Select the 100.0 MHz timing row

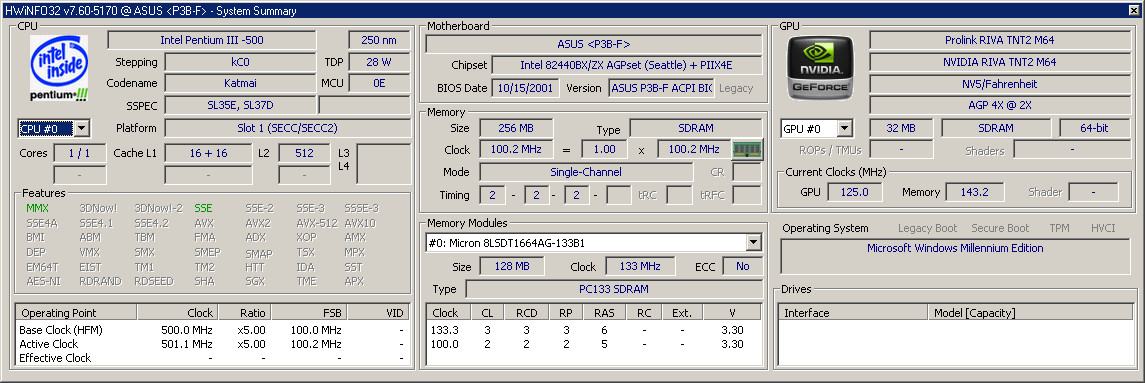pyautogui.click(x=594, y=344)
